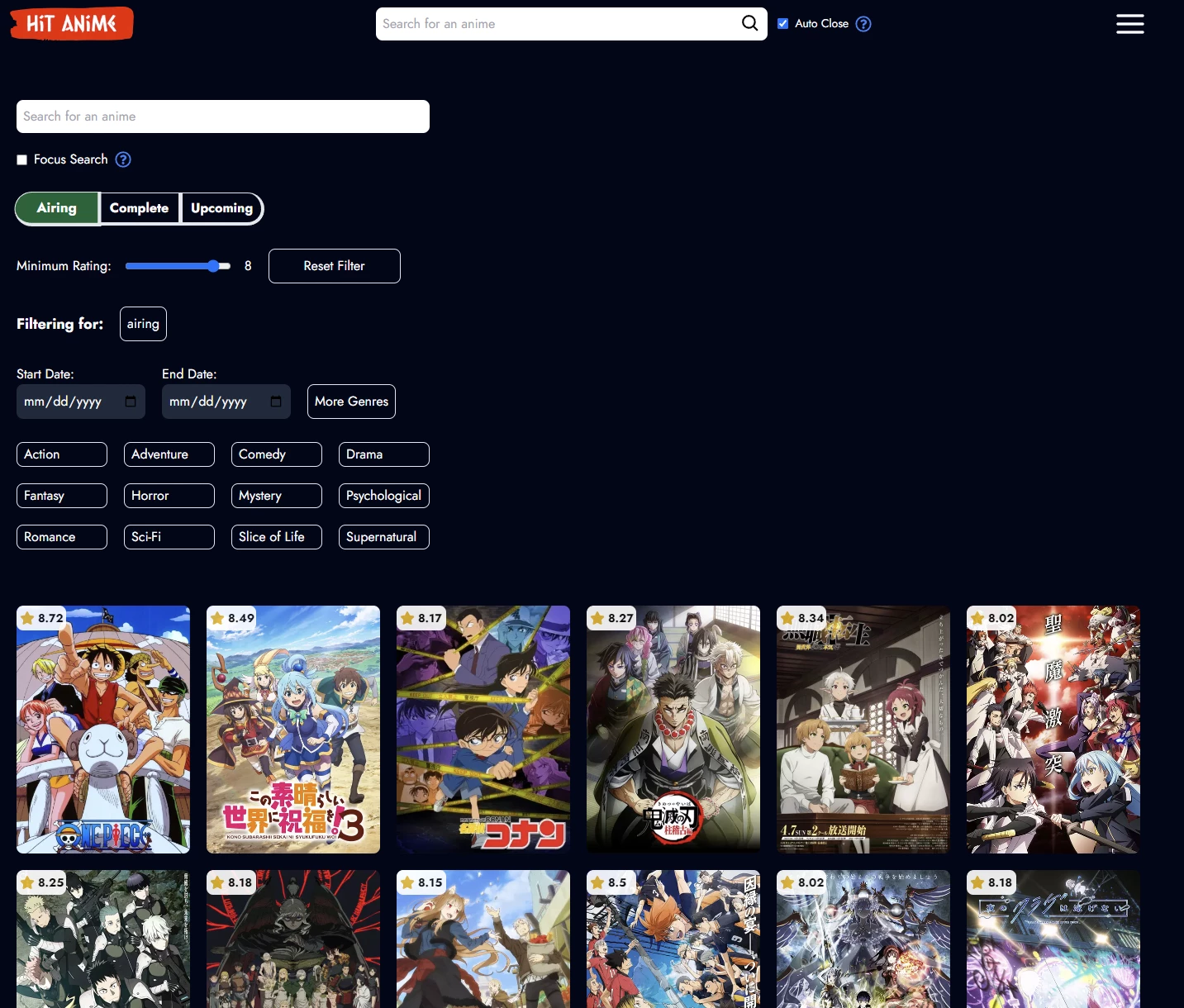The image size is (1184, 1008).
Task: Open the volleyball anime poster rated 8.5
Action: [x=673, y=939]
